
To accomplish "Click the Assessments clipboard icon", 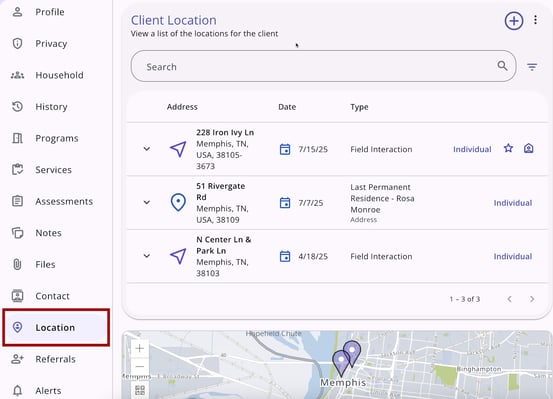I will [17, 201].
